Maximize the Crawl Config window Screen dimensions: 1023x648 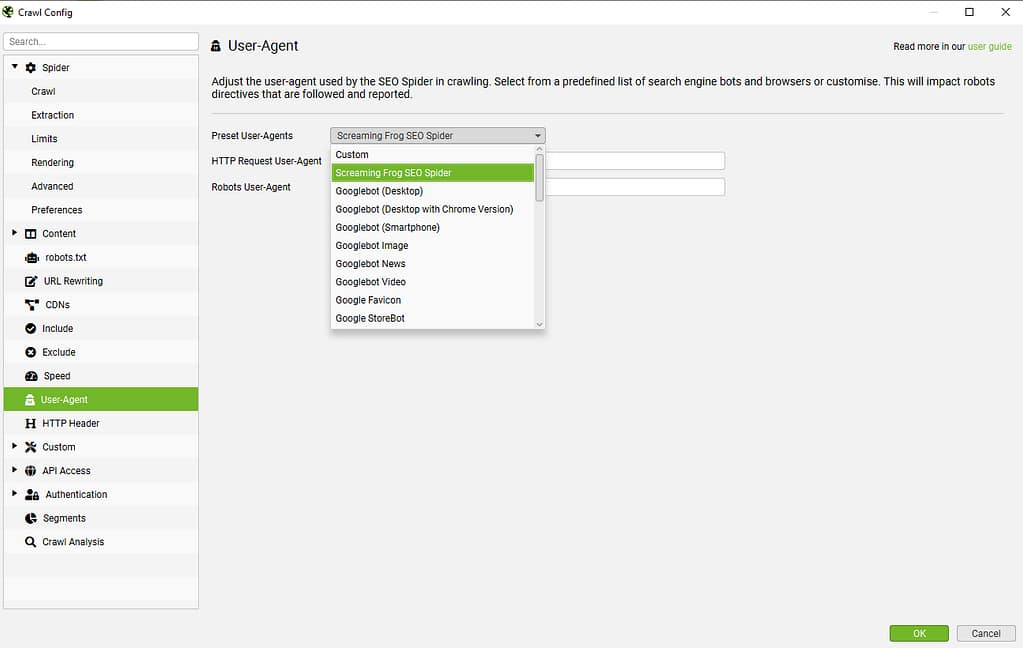coord(970,12)
